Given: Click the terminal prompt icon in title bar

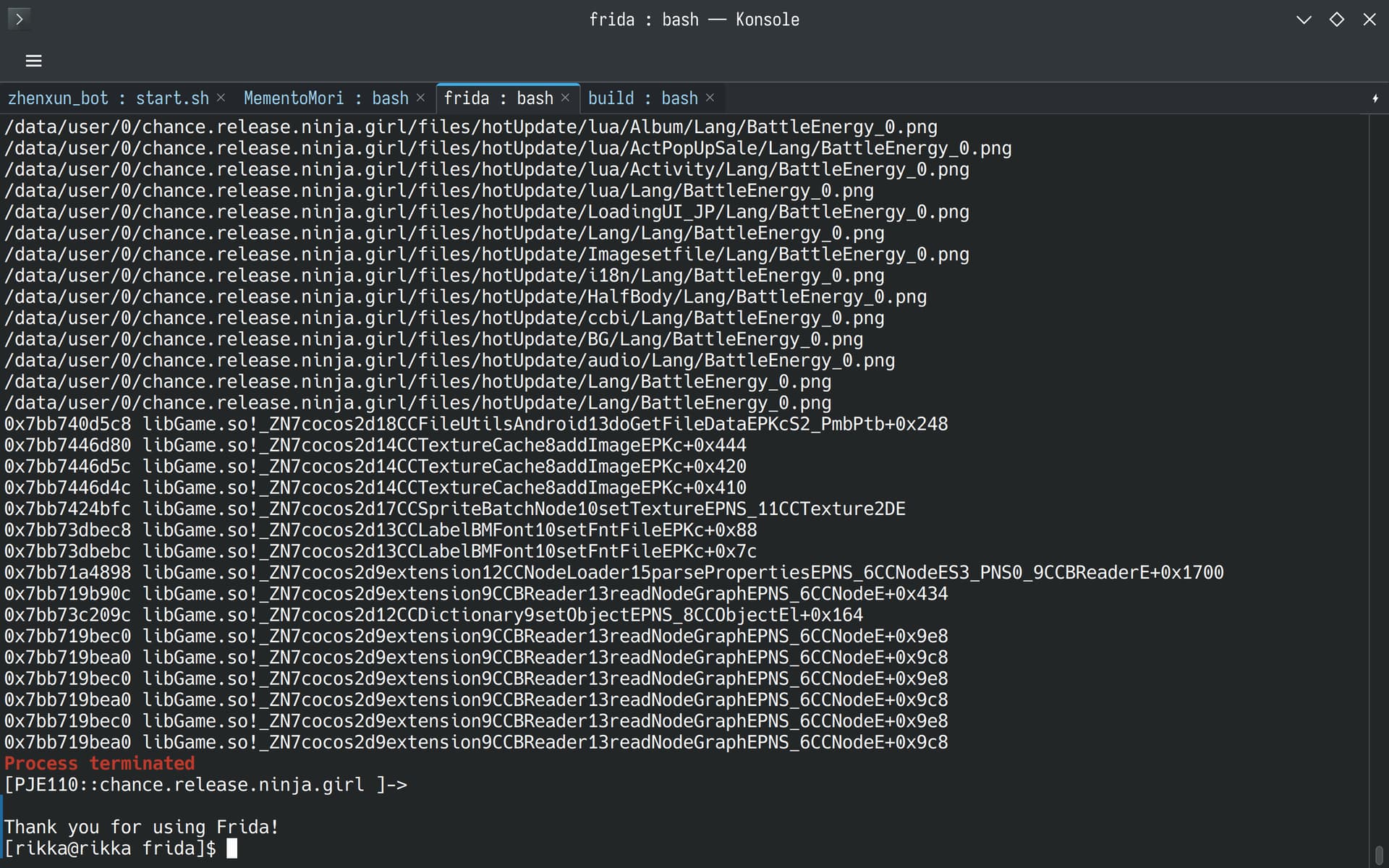Looking at the screenshot, I should click(20, 19).
